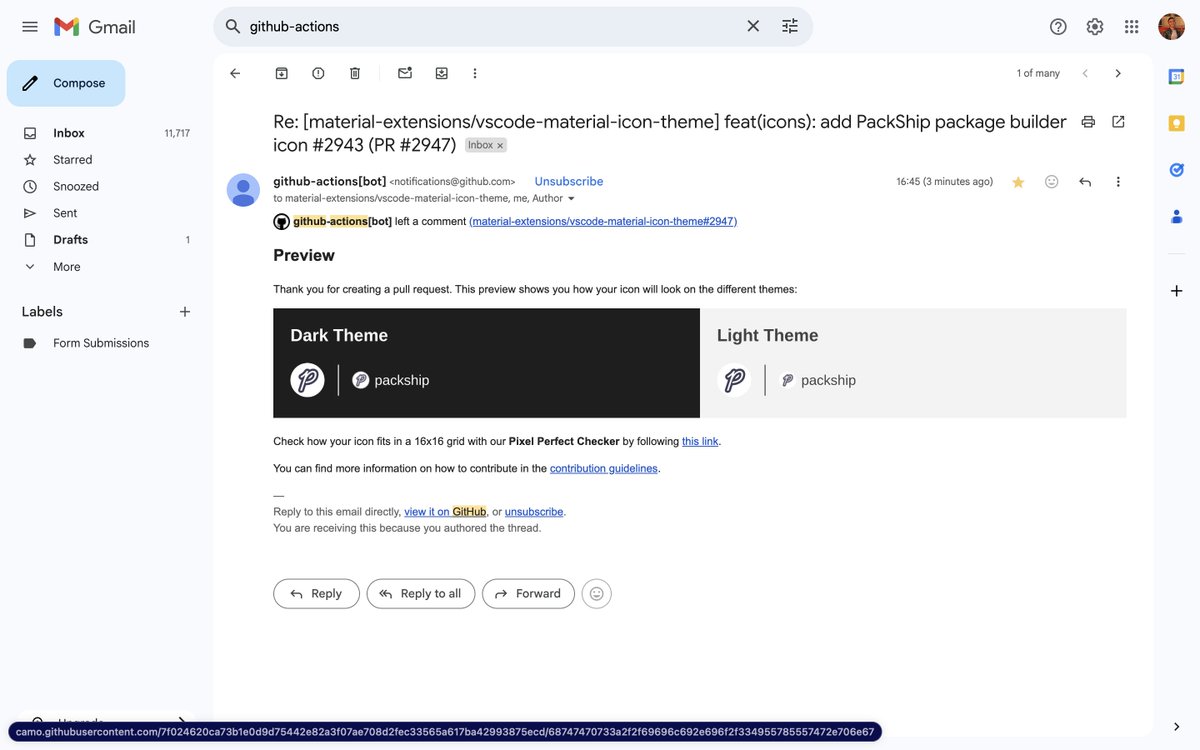Open the toolbar More options menu
Viewport: 1200px width, 750px height.
tap(475, 73)
